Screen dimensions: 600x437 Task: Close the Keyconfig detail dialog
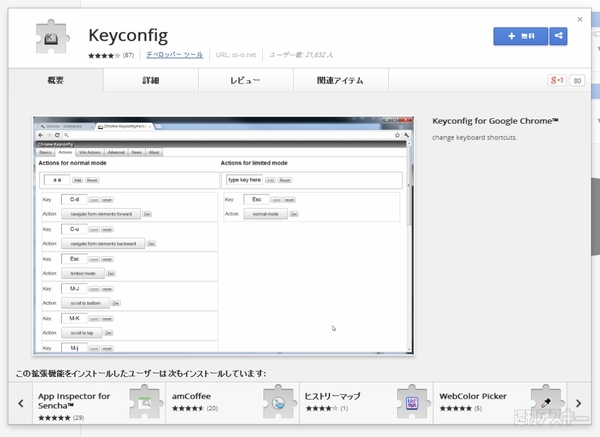tap(580, 19)
